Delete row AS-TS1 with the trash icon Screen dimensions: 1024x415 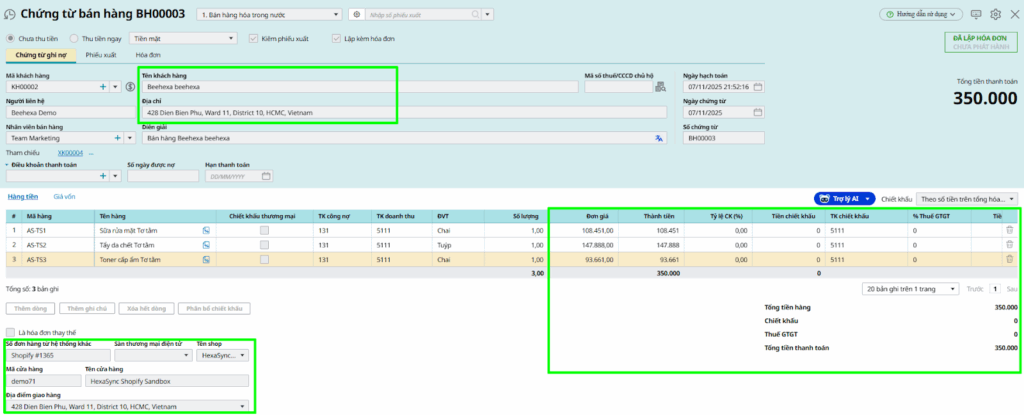(1009, 230)
